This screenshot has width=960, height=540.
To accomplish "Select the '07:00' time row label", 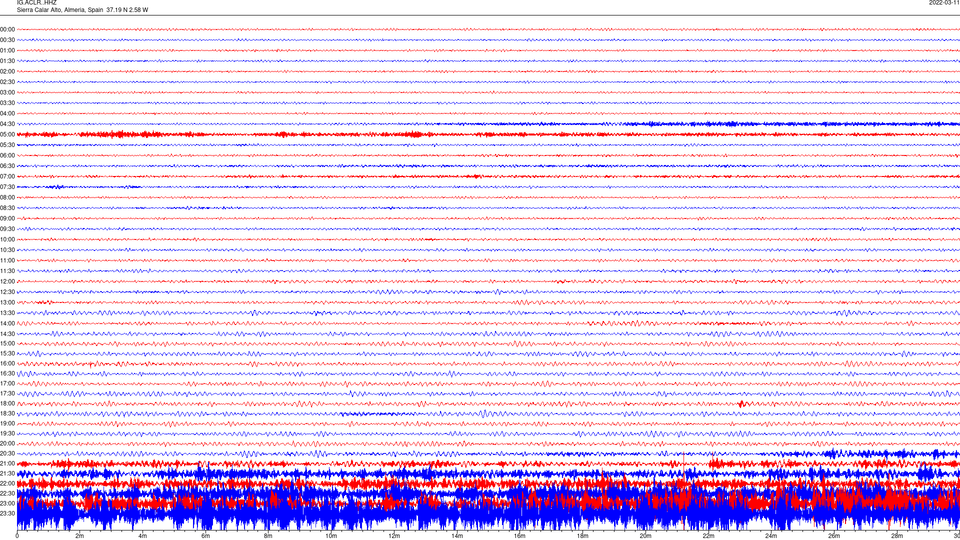I will (7, 176).
